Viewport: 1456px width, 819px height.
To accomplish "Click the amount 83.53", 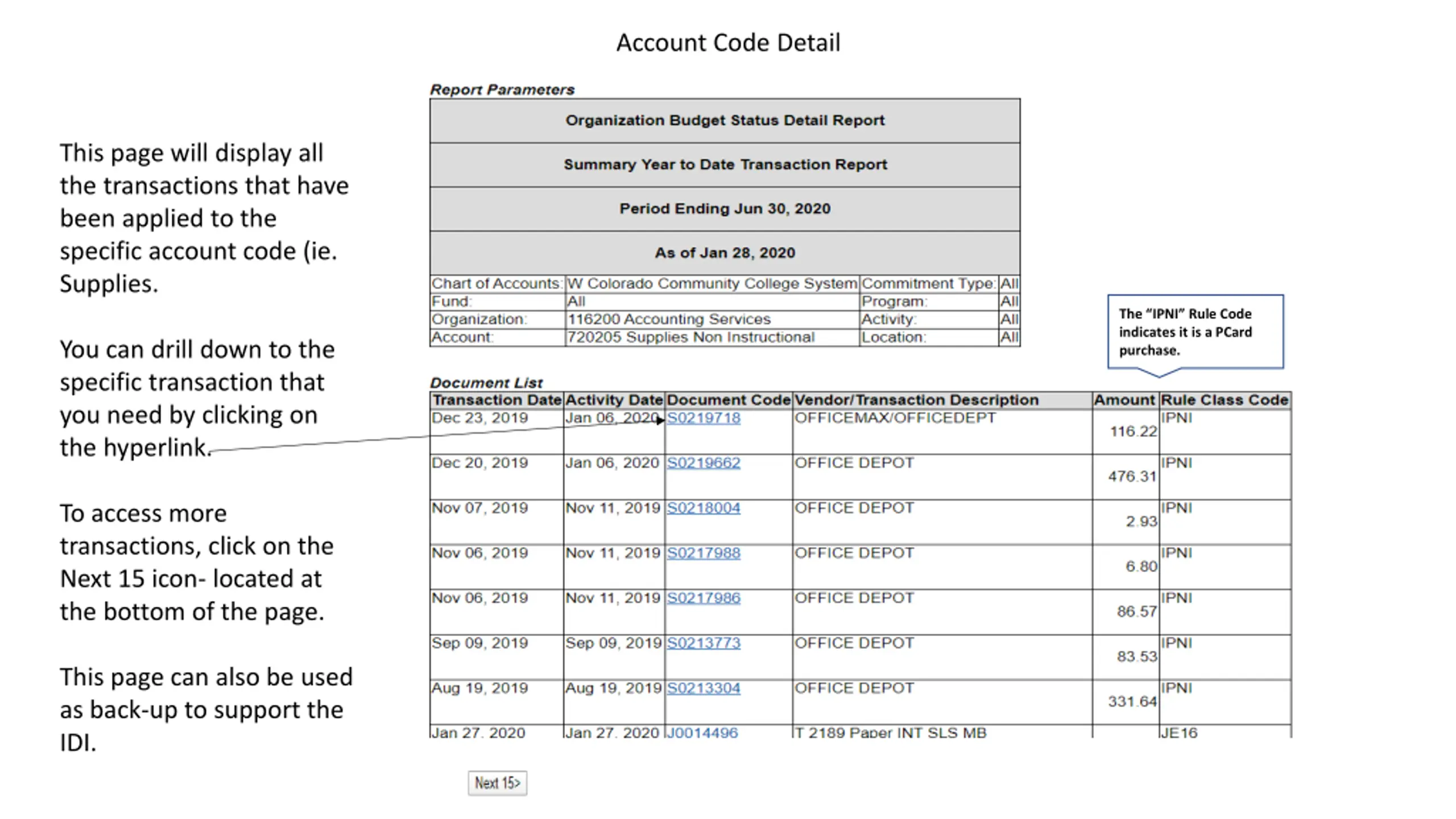I will click(x=1136, y=656).
